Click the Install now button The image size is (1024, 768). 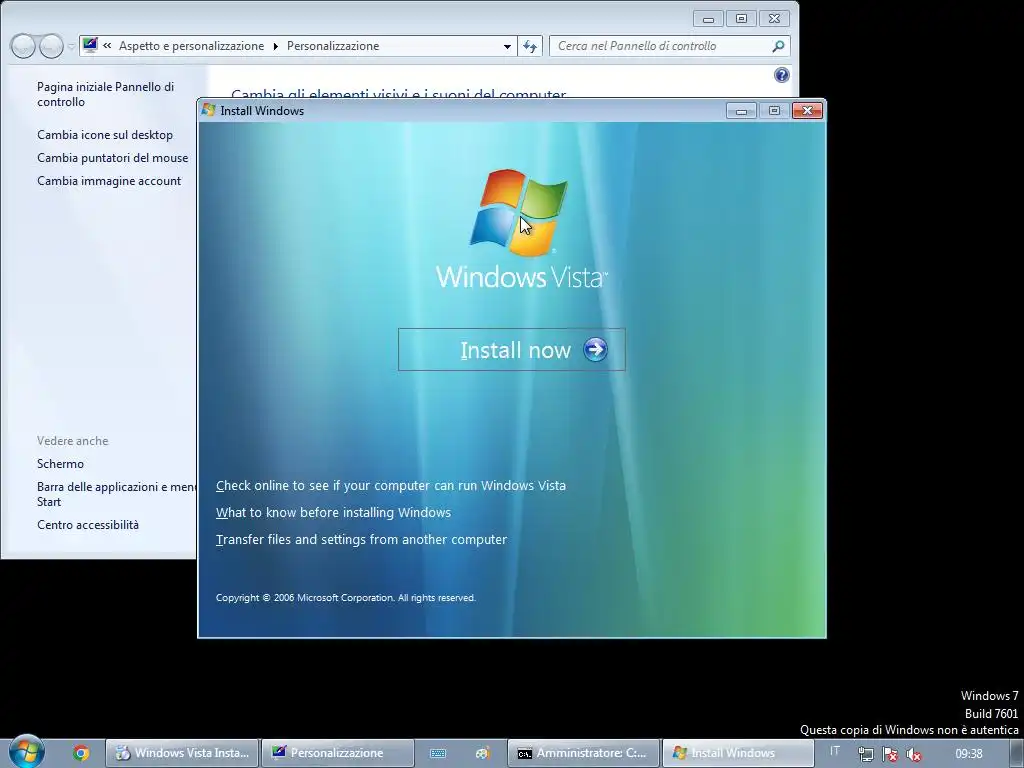(x=511, y=349)
